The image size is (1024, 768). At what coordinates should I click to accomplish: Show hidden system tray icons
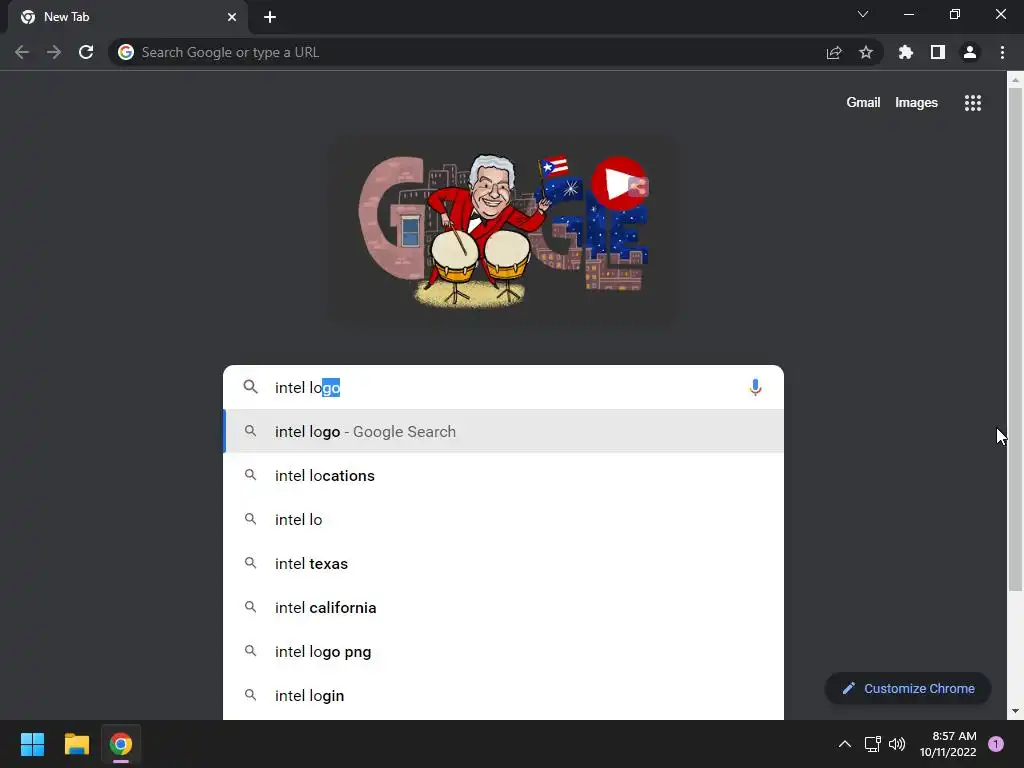click(844, 744)
